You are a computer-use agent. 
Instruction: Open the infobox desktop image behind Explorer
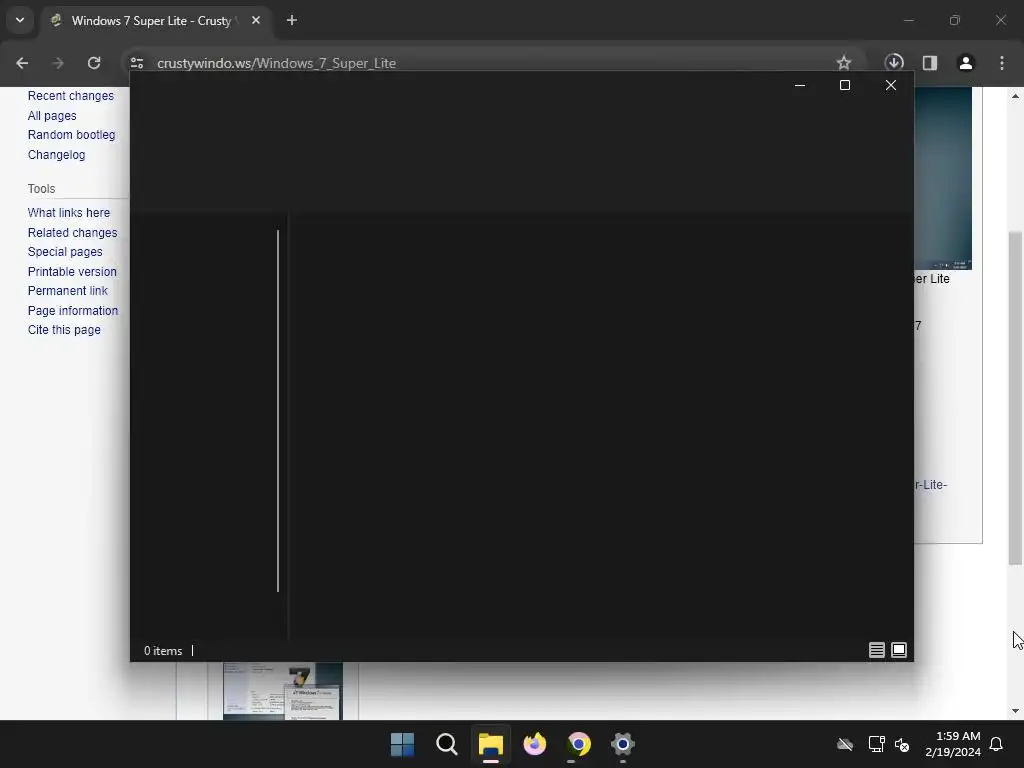pos(943,178)
